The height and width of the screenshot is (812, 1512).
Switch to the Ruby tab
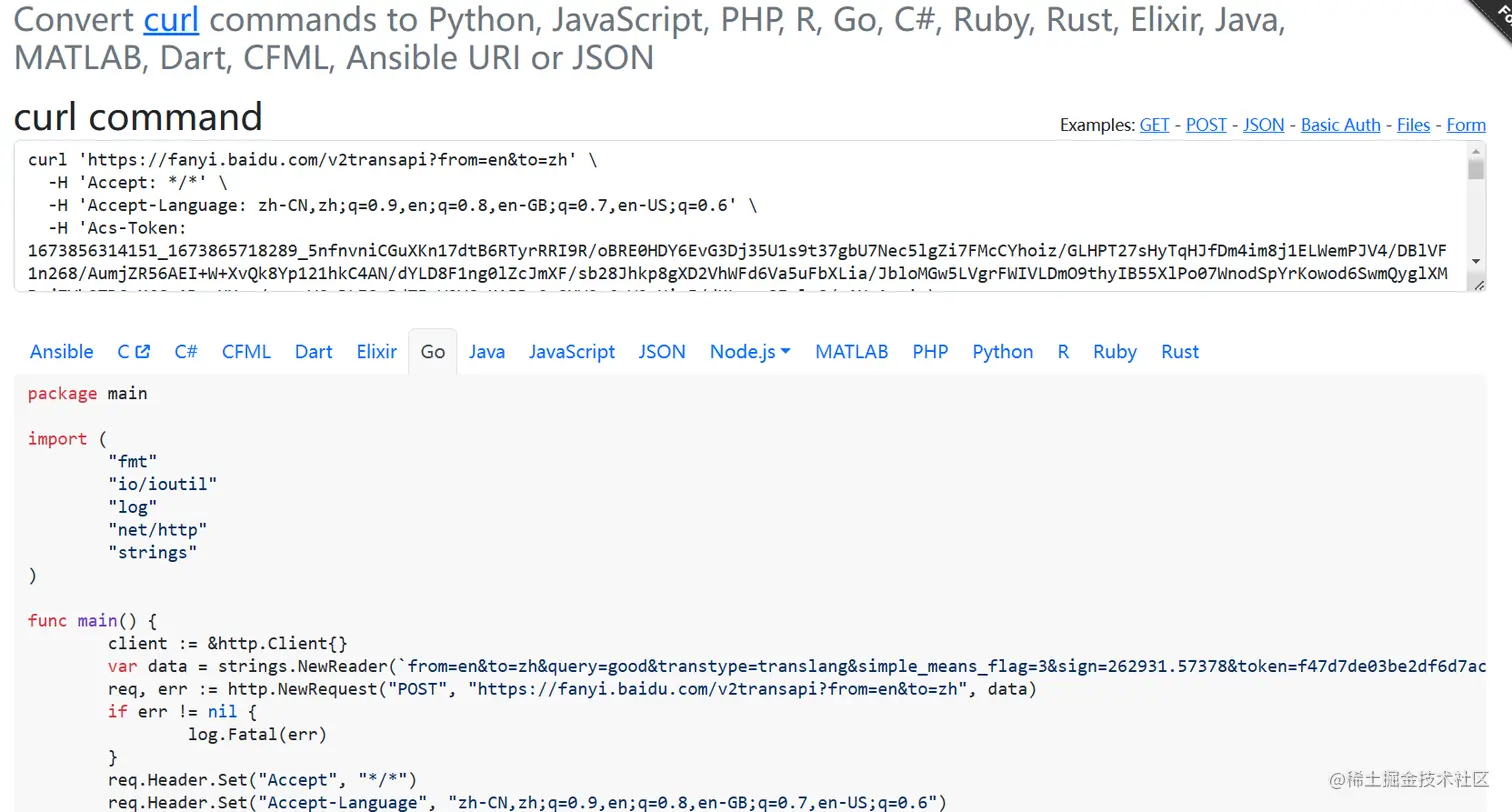[x=1115, y=352]
